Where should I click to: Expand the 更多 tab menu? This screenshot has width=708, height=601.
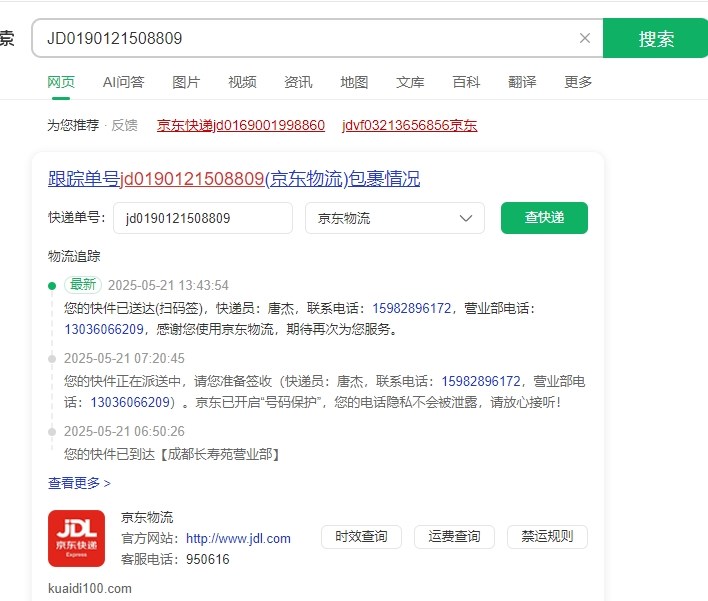[578, 82]
